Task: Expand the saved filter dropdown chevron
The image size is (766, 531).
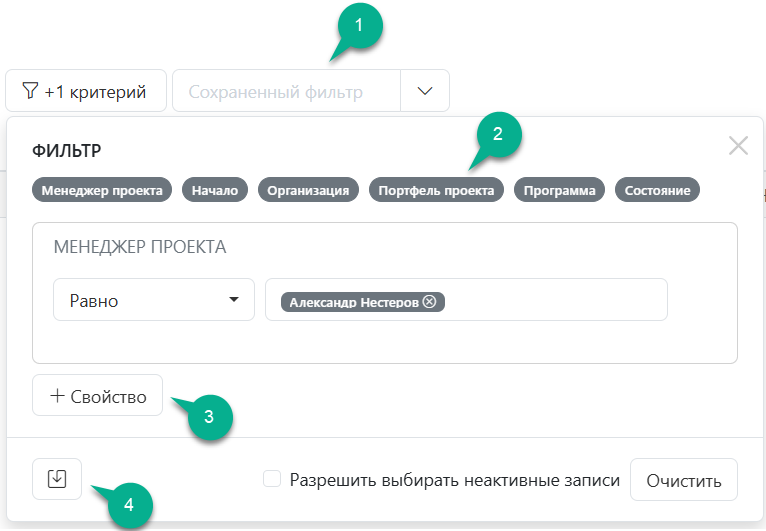Action: [425, 91]
